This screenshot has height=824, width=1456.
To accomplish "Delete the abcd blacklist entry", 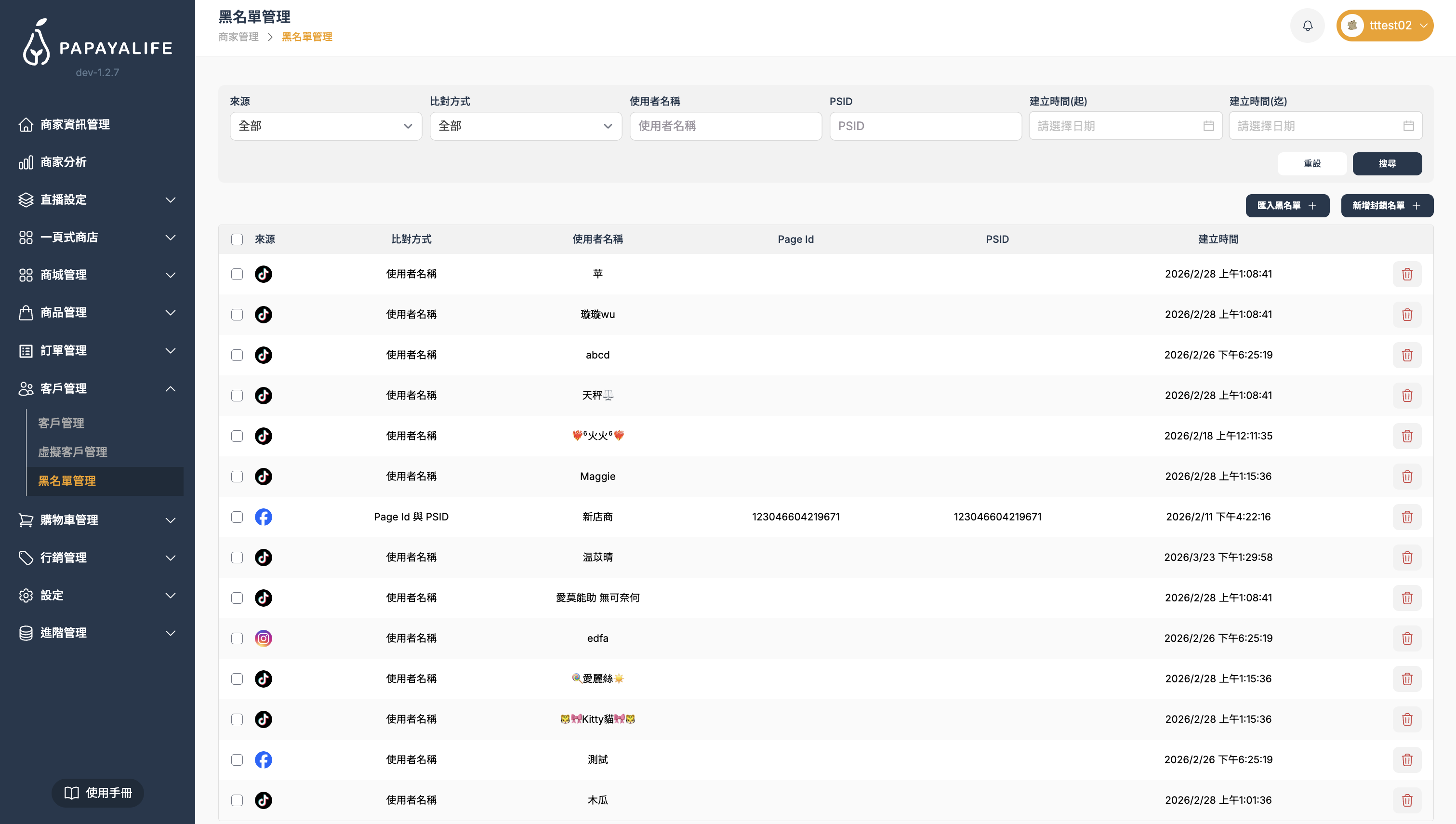I will pyautogui.click(x=1407, y=355).
